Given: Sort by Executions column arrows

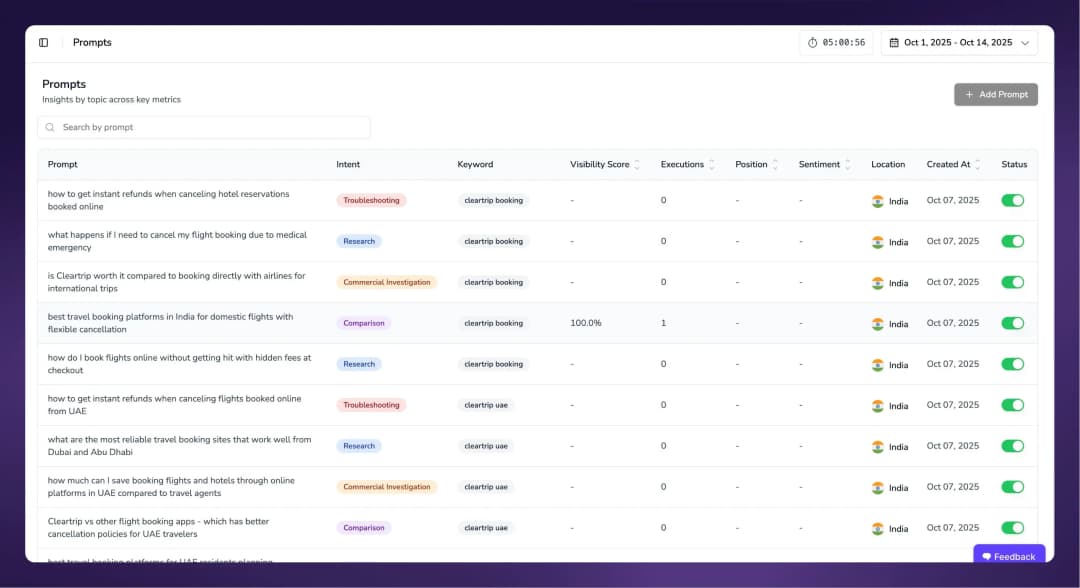Looking at the screenshot, I should click(712, 165).
